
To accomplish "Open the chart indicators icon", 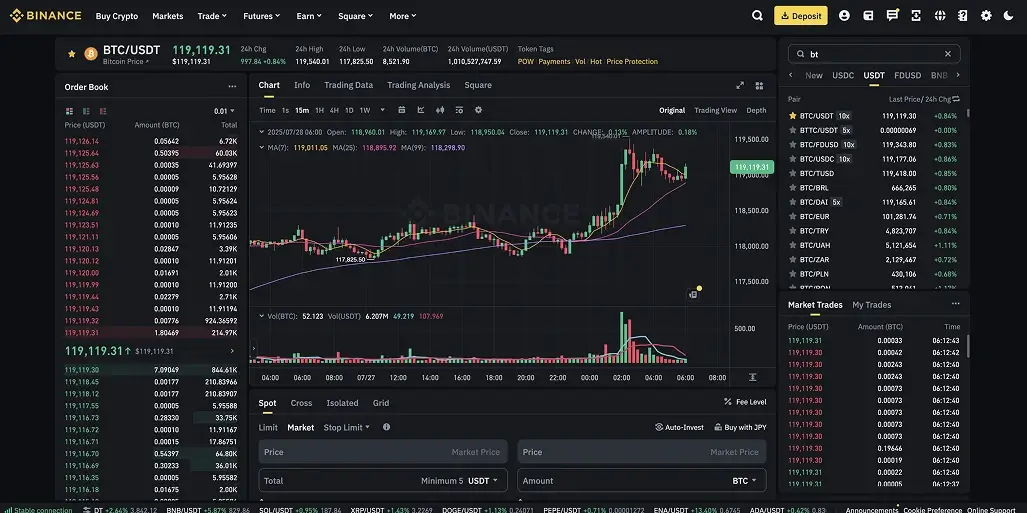I will point(459,110).
